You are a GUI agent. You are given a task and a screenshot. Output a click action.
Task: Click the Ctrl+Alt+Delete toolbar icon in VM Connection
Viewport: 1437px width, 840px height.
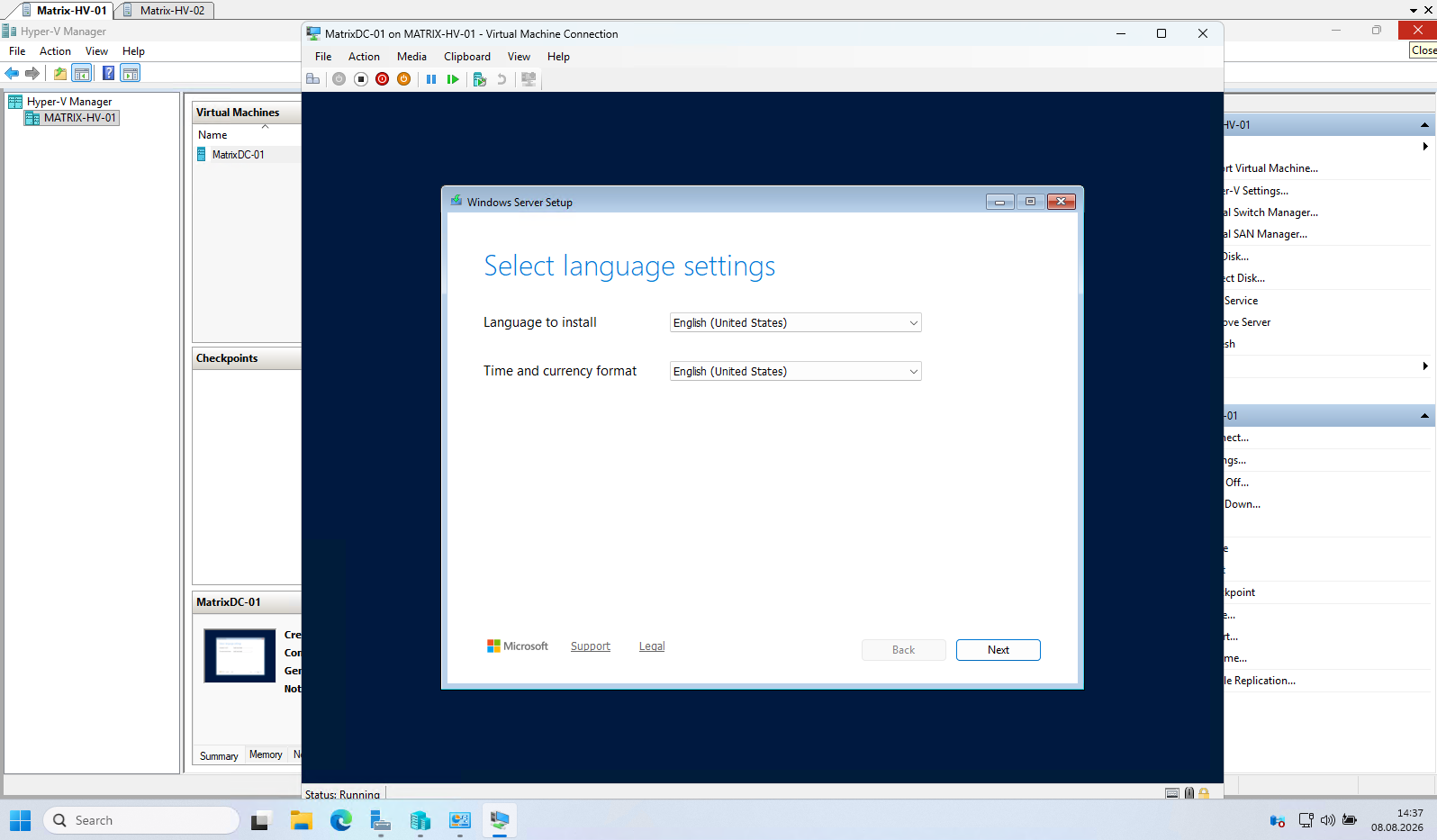[313, 79]
